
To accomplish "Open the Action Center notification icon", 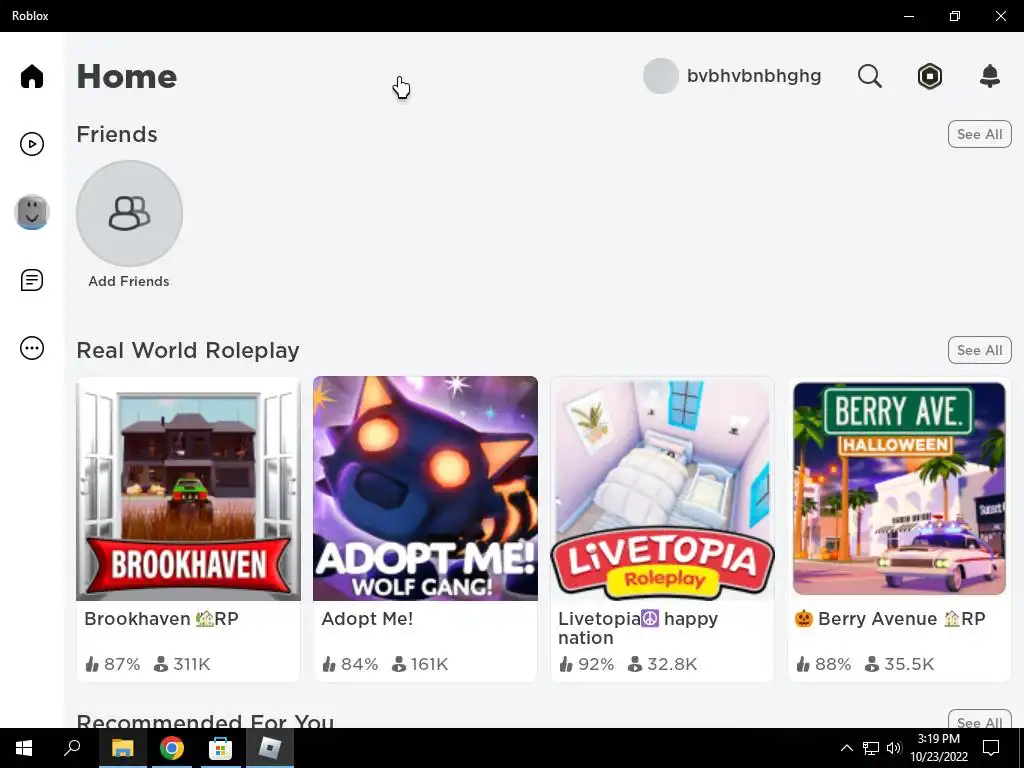I will point(991,748).
